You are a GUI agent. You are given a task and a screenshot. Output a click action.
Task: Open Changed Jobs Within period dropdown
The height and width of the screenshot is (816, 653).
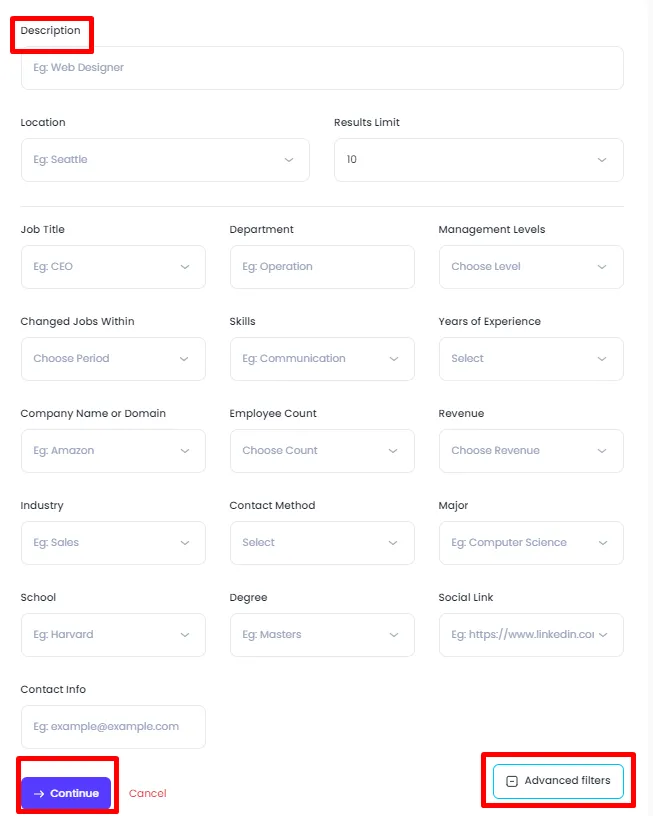(113, 359)
